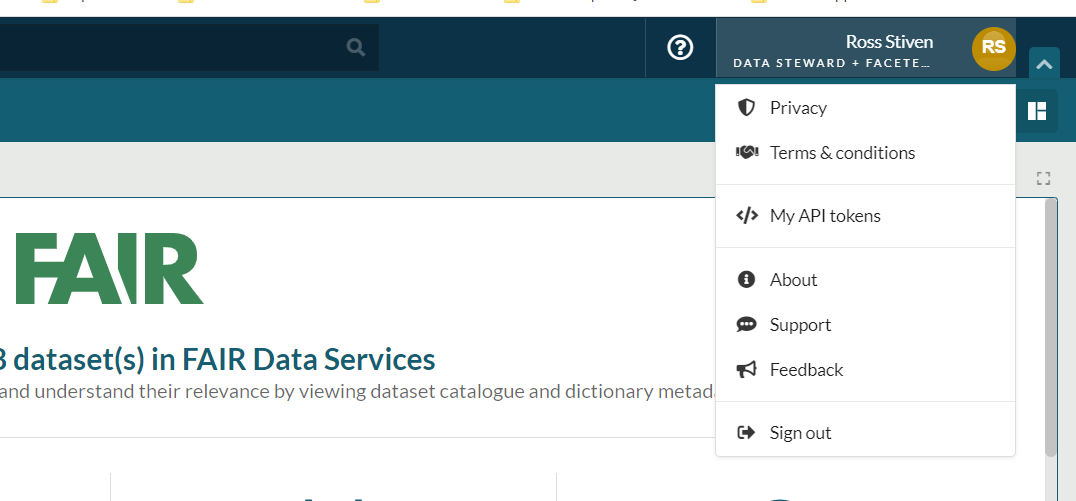Open the Support menu item
The width and height of the screenshot is (1076, 501).
click(800, 325)
